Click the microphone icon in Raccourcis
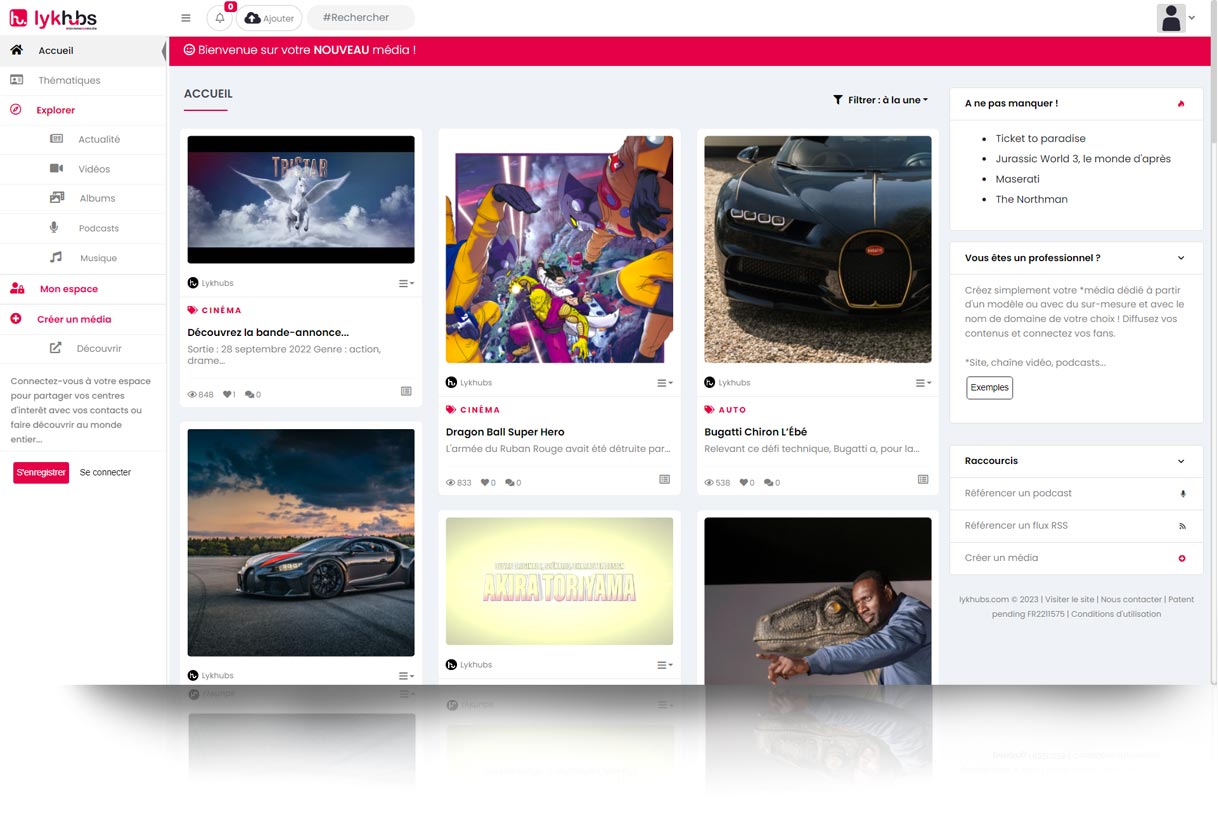The height and width of the screenshot is (834, 1218). 1182,494
